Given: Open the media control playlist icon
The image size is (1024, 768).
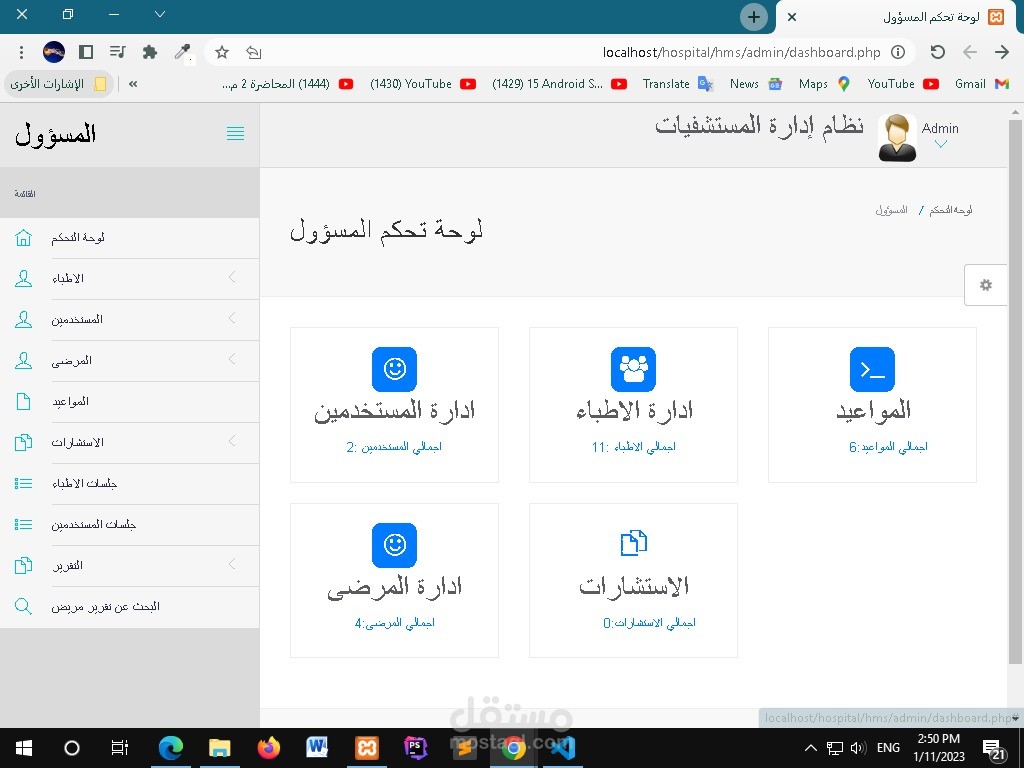Looking at the screenshot, I should pos(118,52).
